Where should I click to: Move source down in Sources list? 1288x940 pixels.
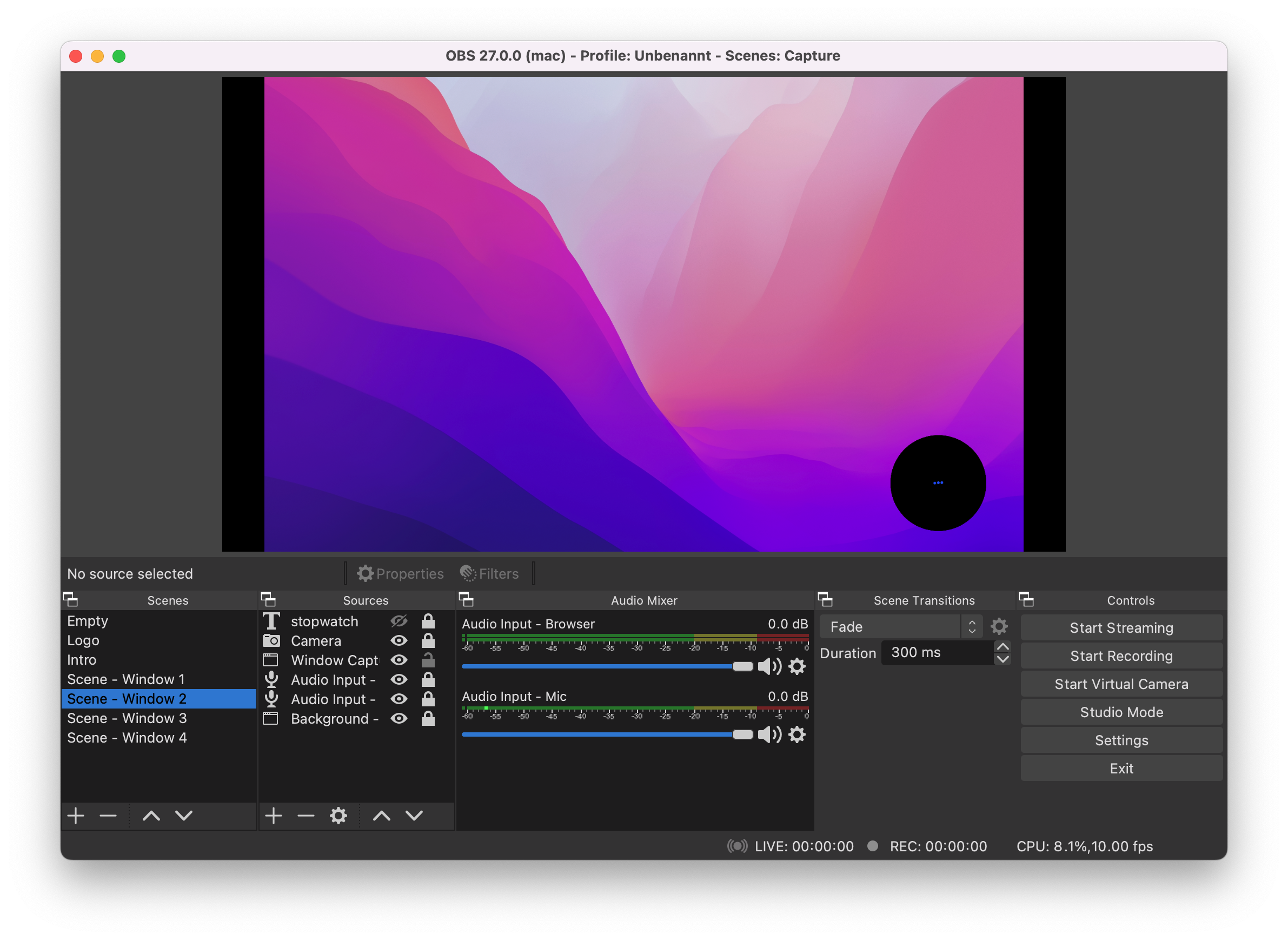[414, 816]
